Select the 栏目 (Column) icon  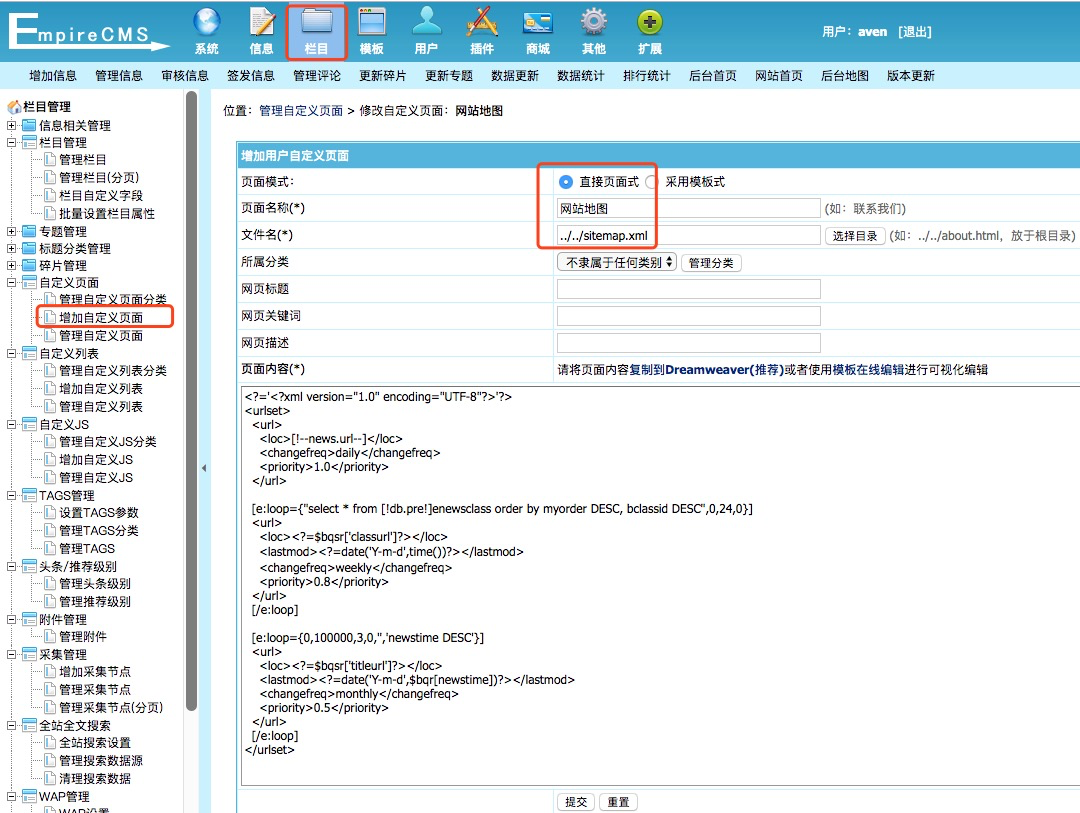pos(317,30)
